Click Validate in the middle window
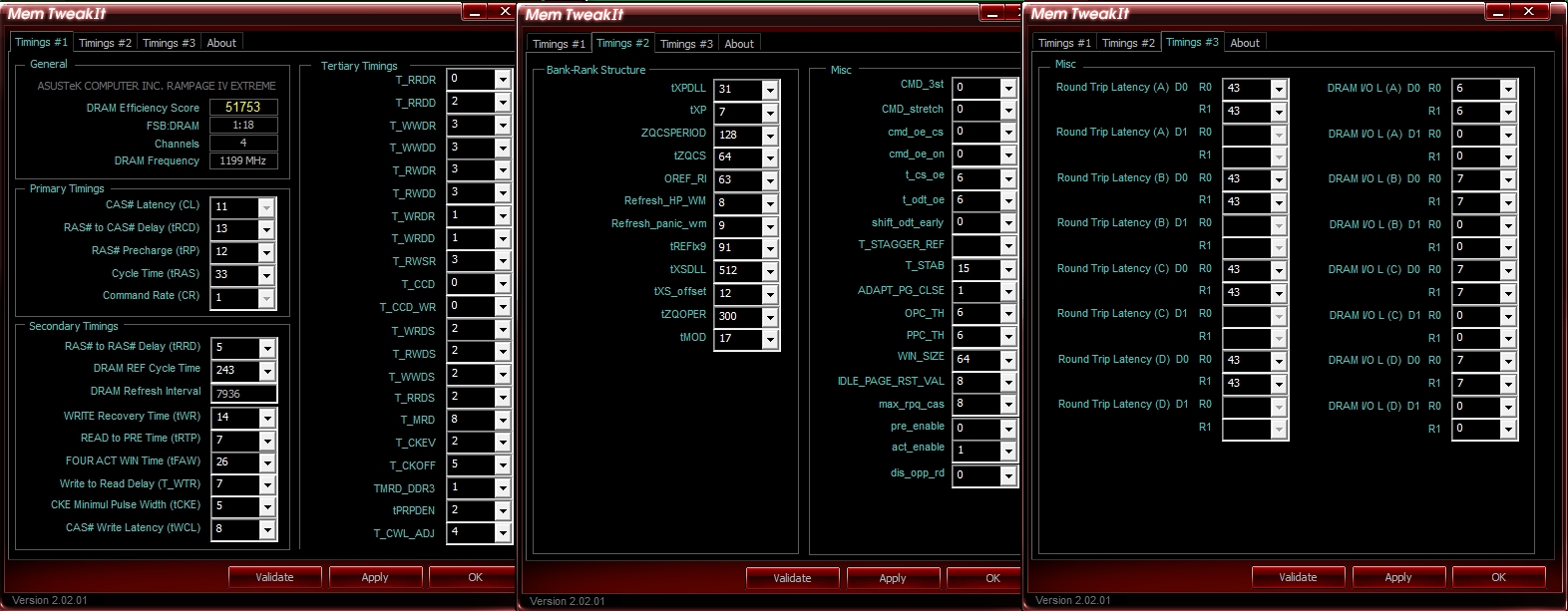This screenshot has width=1568, height=611. click(792, 578)
